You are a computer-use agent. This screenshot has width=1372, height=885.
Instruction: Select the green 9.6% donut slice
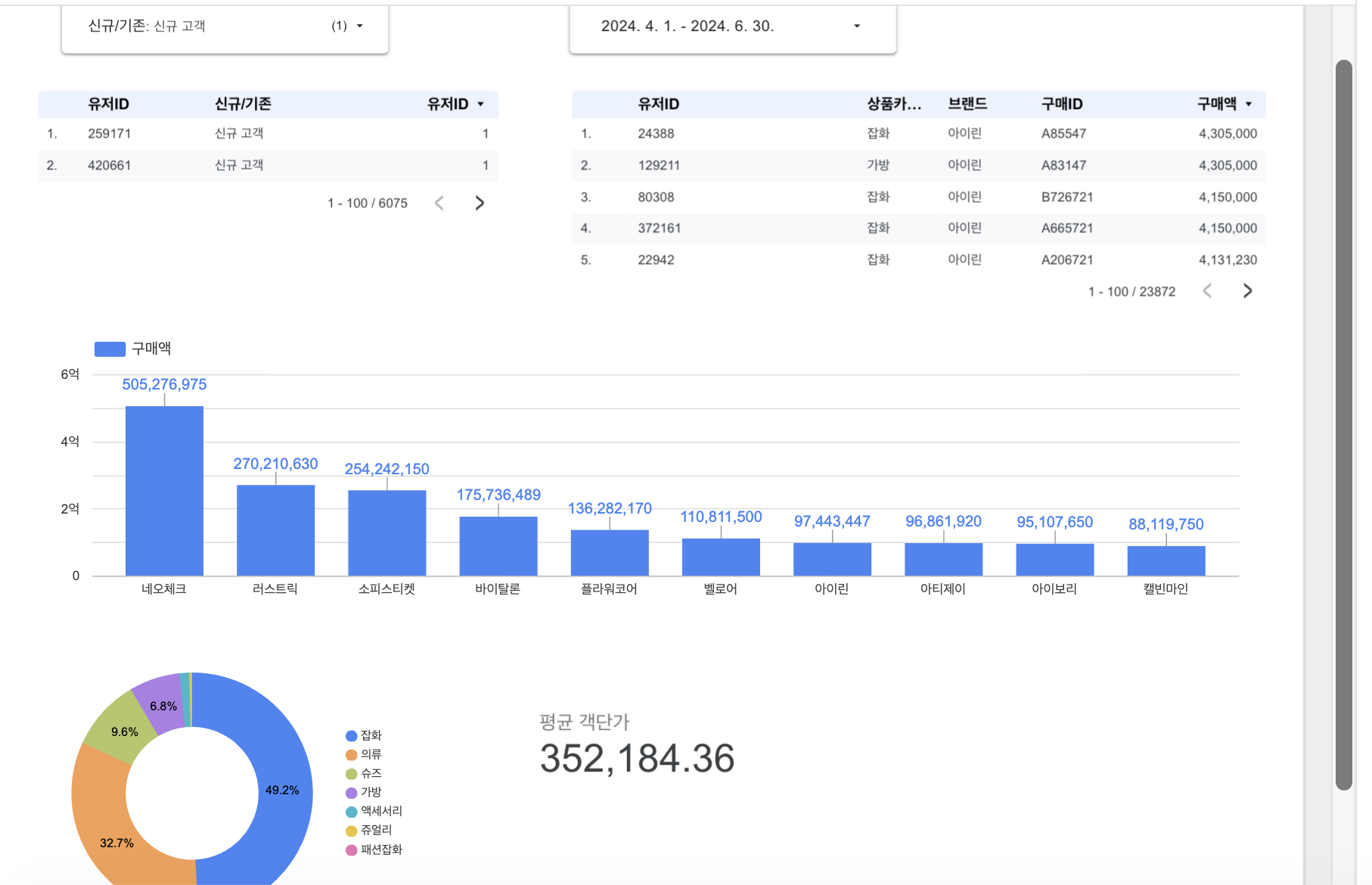pyautogui.click(x=121, y=728)
